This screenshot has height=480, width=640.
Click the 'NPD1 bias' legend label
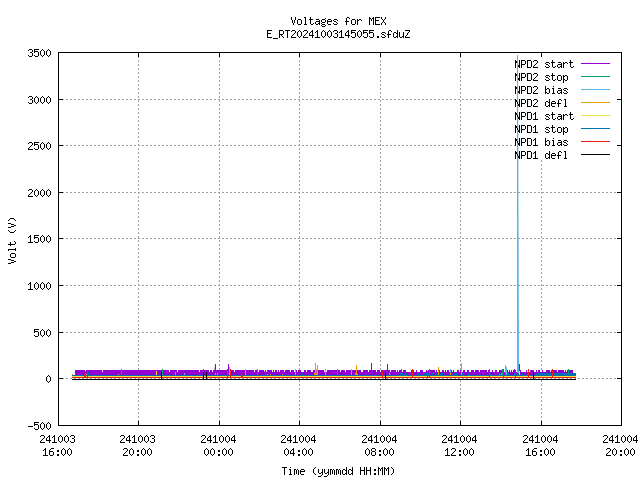(x=541, y=142)
